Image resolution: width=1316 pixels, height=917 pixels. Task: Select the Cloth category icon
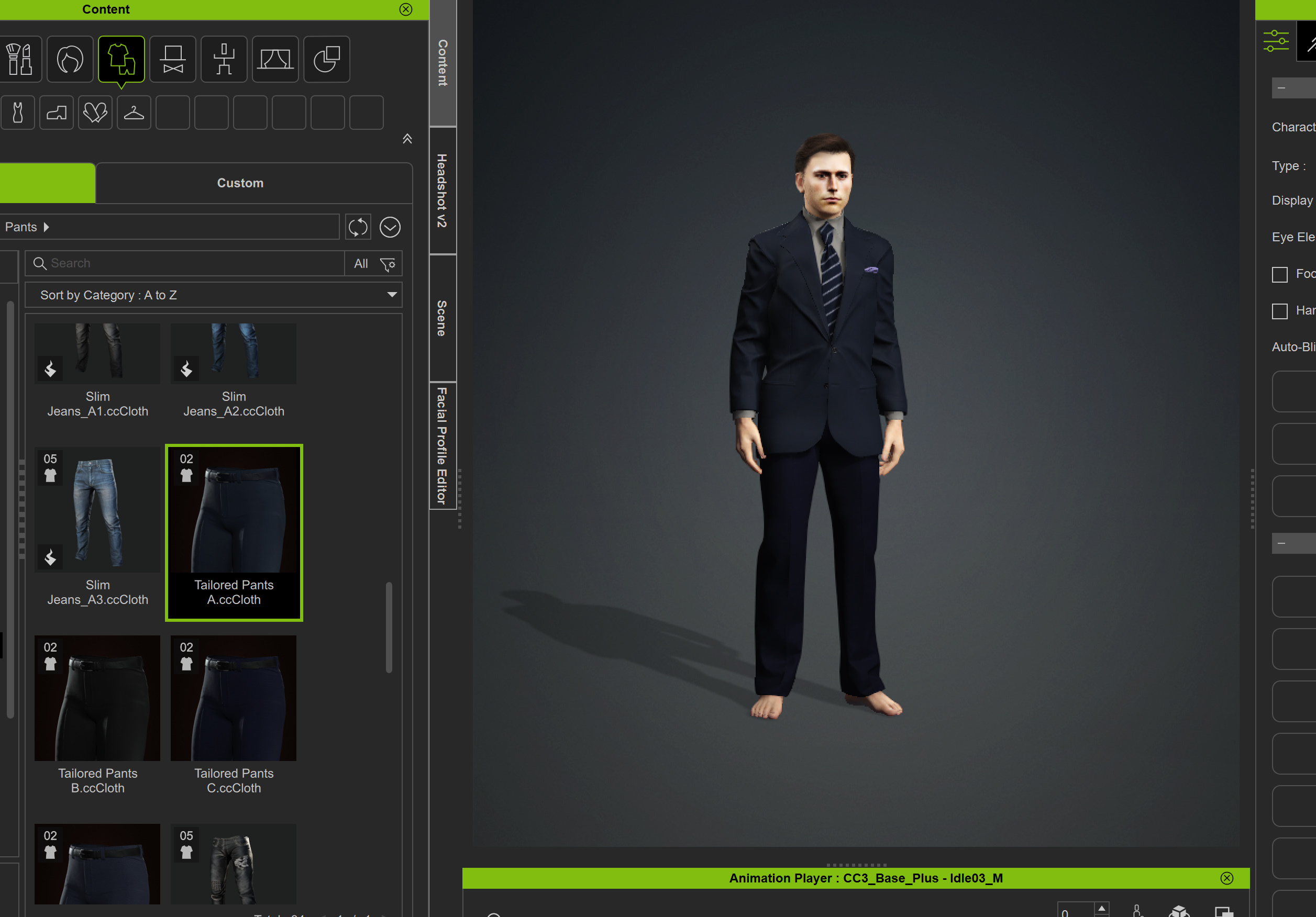point(121,59)
